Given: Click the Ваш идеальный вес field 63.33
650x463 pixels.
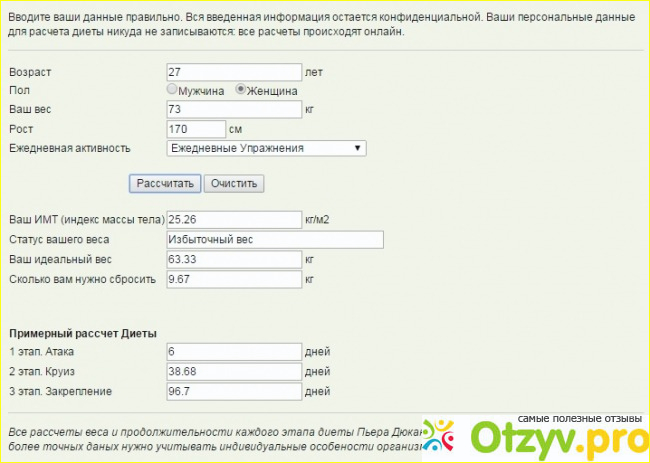Looking at the screenshot, I should pyautogui.click(x=234, y=259).
